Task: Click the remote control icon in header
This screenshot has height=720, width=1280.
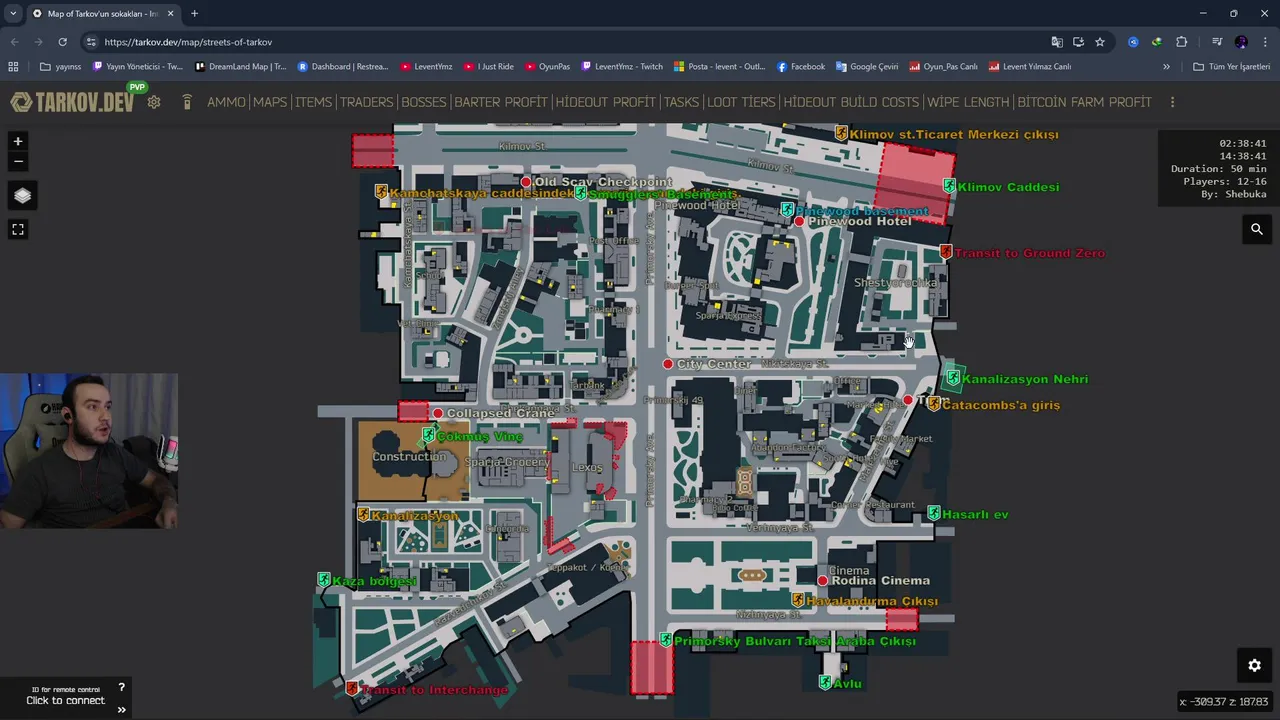Action: (186, 102)
